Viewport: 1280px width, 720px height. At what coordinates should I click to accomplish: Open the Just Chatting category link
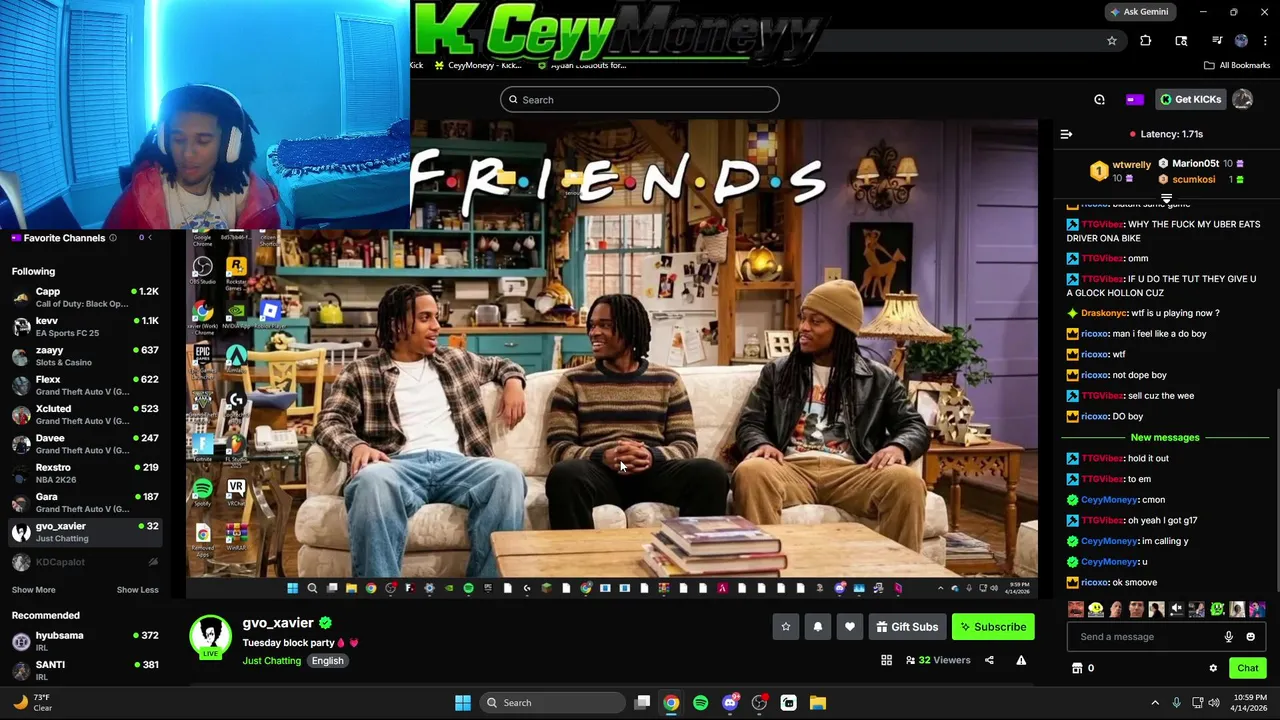pos(271,661)
